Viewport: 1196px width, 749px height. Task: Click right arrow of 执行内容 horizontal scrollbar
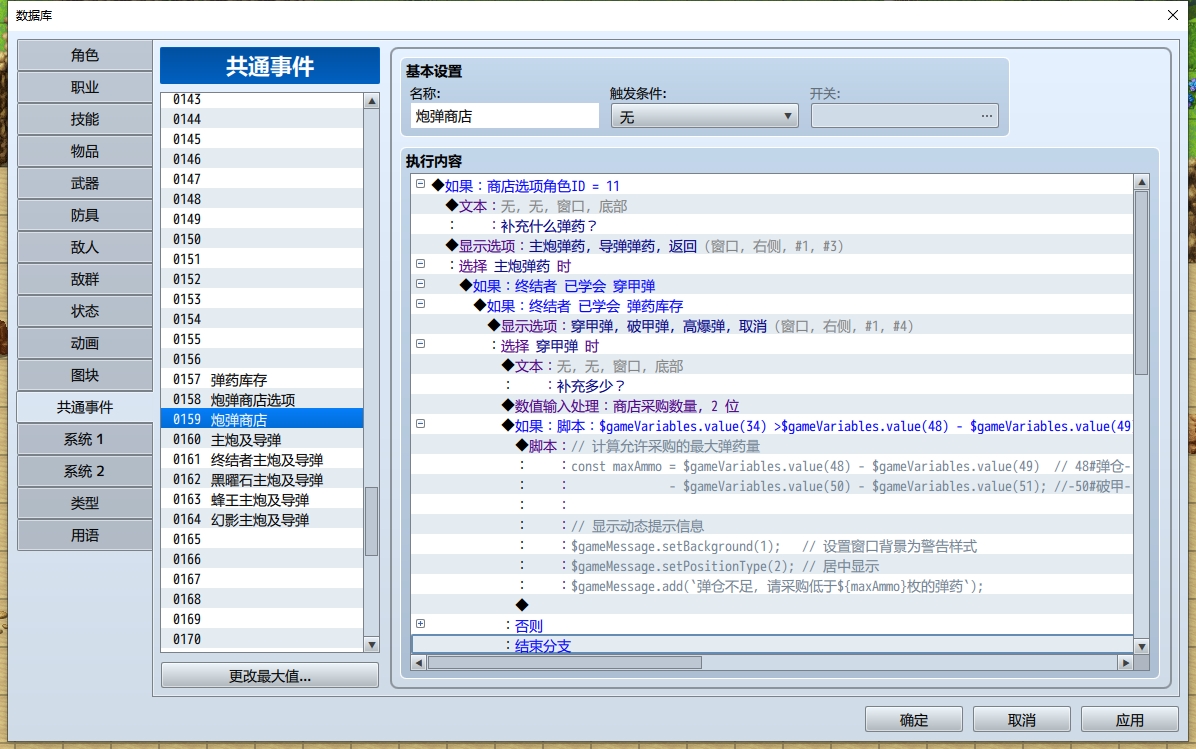[1126, 663]
